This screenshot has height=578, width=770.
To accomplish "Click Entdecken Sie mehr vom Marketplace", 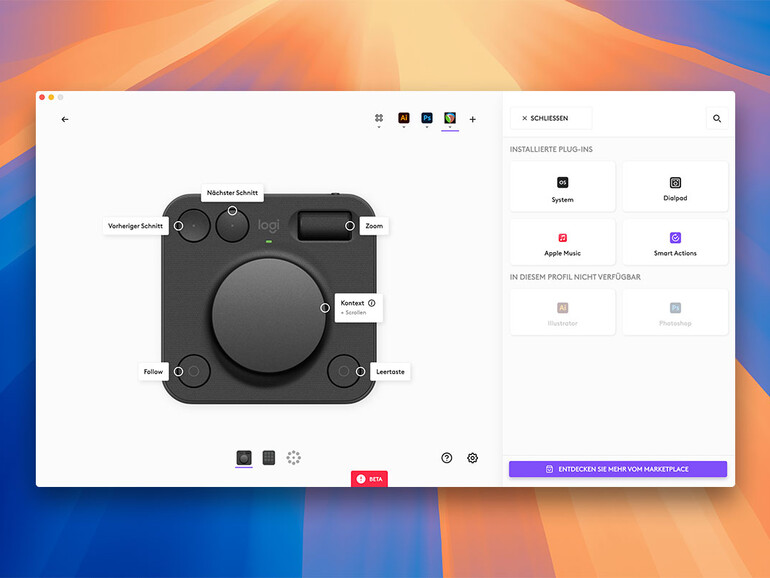I will point(618,469).
